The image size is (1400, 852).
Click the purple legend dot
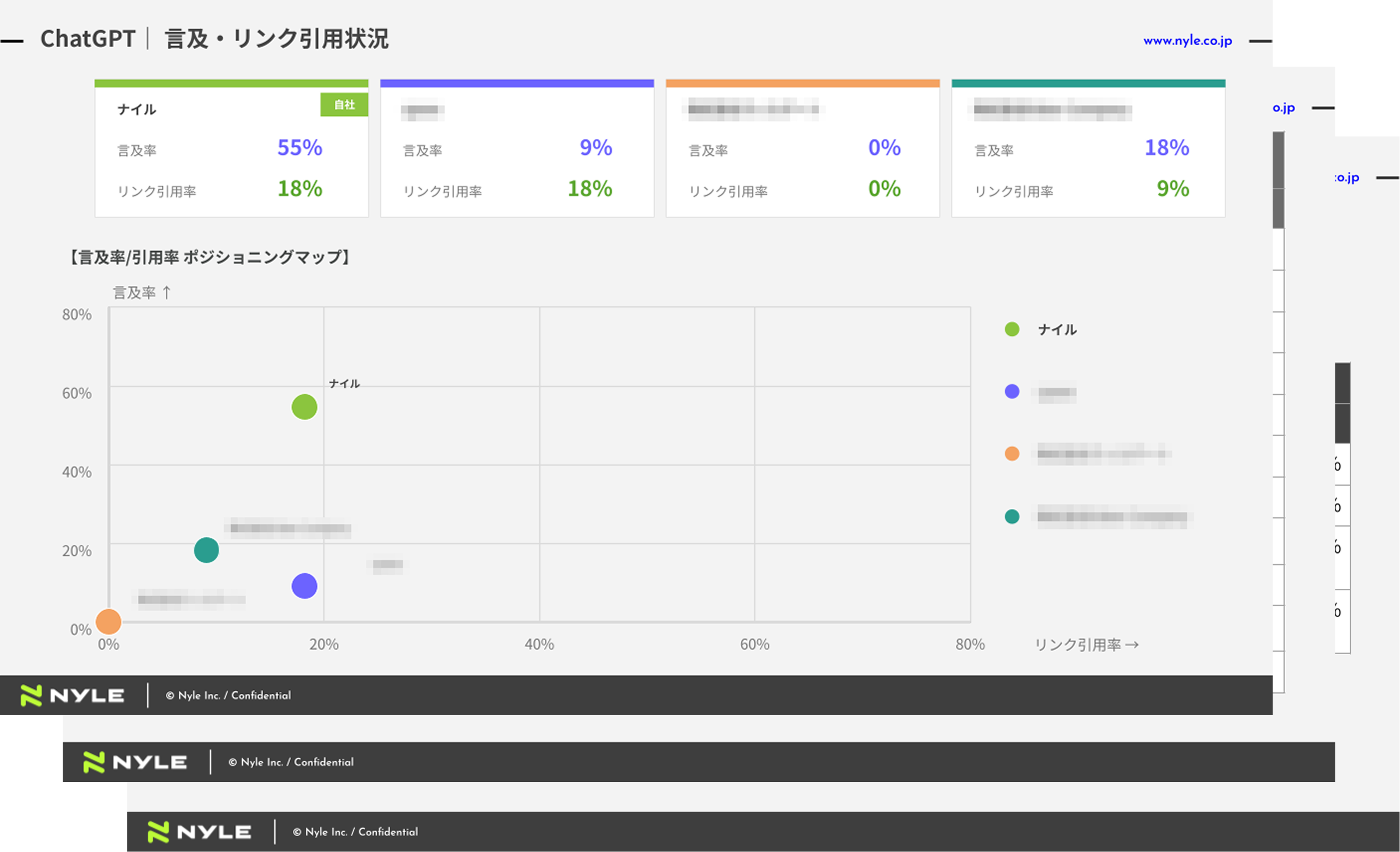(x=1012, y=391)
